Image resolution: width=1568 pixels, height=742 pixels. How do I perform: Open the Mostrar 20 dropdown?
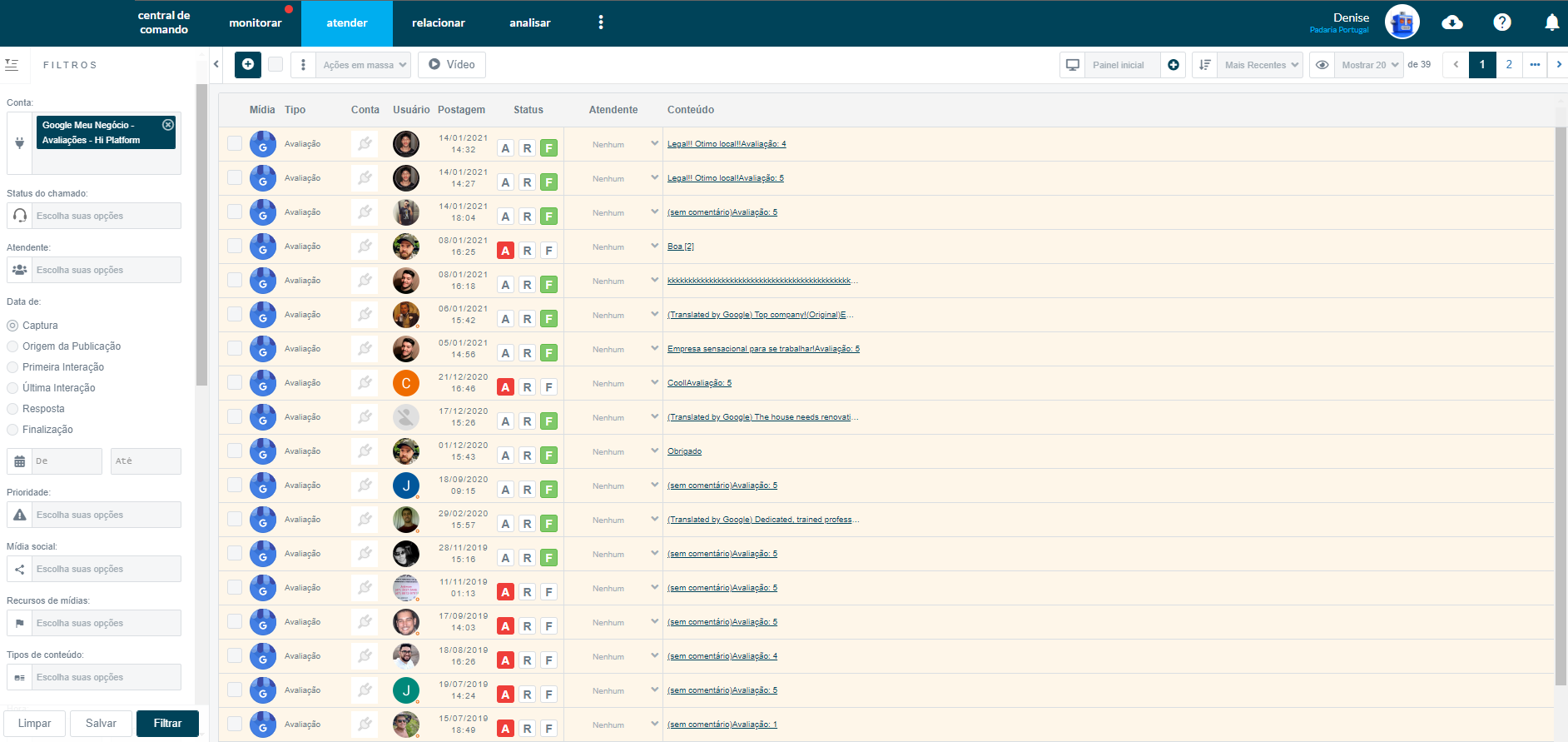coord(1368,64)
